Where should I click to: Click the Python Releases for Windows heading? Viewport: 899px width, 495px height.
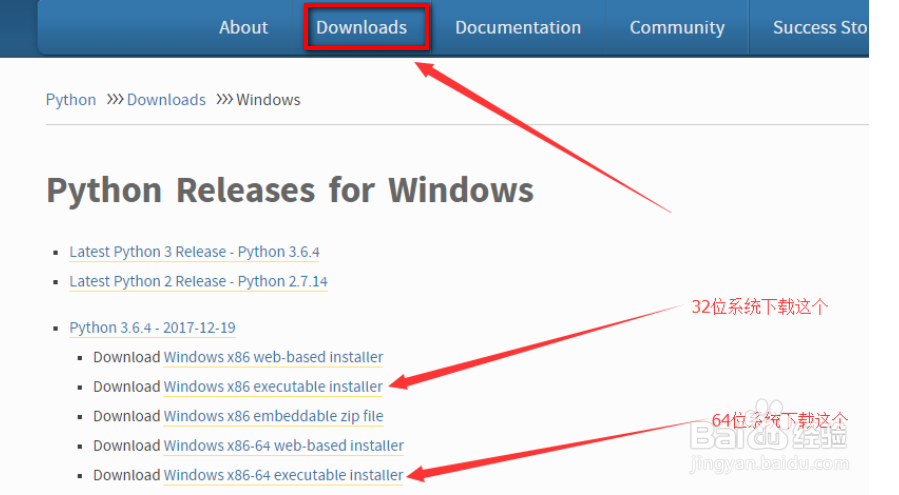[290, 190]
